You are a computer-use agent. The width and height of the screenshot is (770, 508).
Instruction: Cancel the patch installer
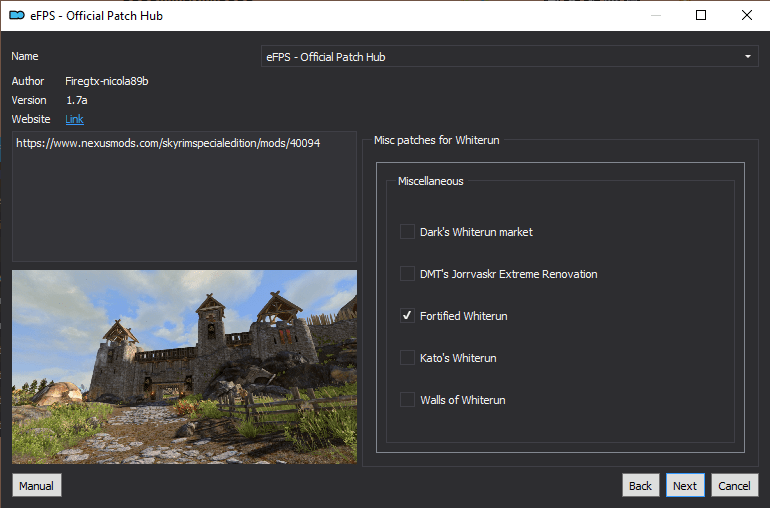(735, 485)
